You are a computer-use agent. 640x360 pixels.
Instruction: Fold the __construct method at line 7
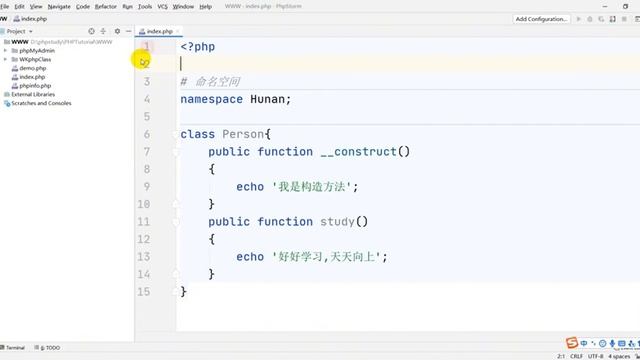pos(176,152)
